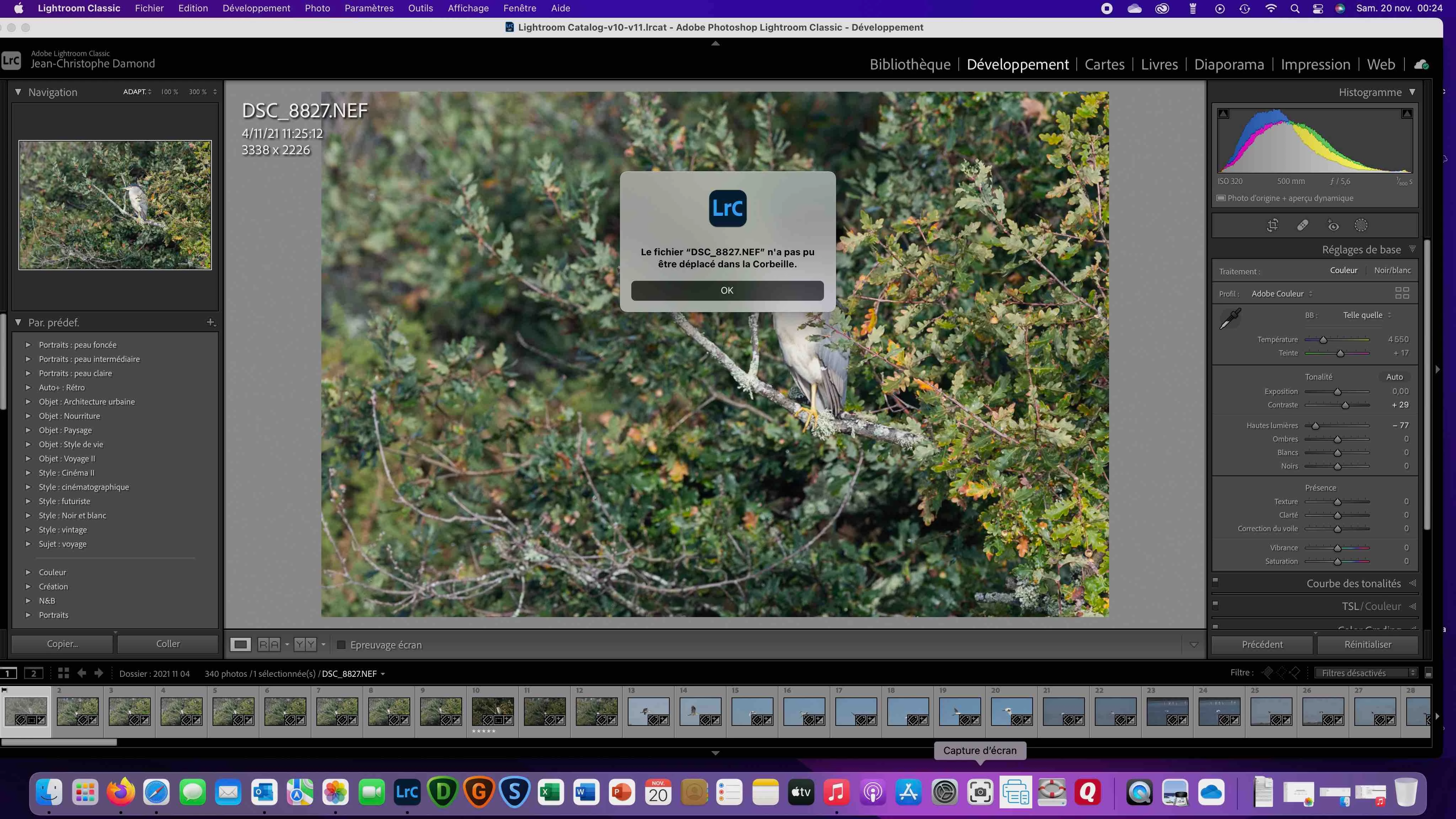Image resolution: width=1456 pixels, height=819 pixels.
Task: Switch to the Bibliothèque module
Action: click(909, 64)
